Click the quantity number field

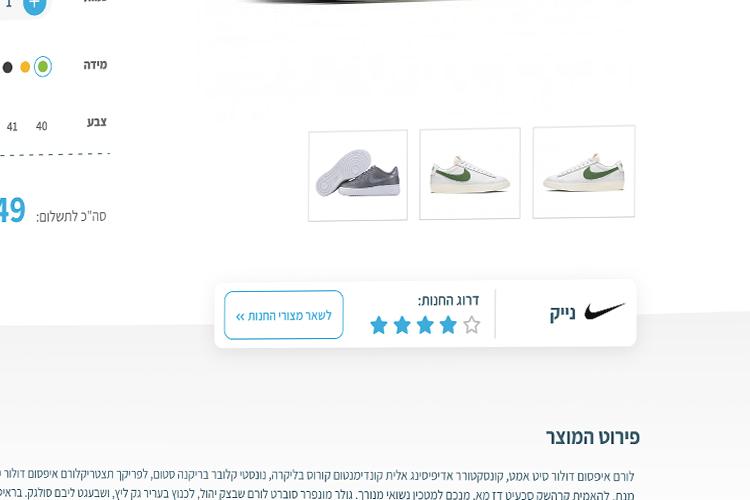click(9, 5)
